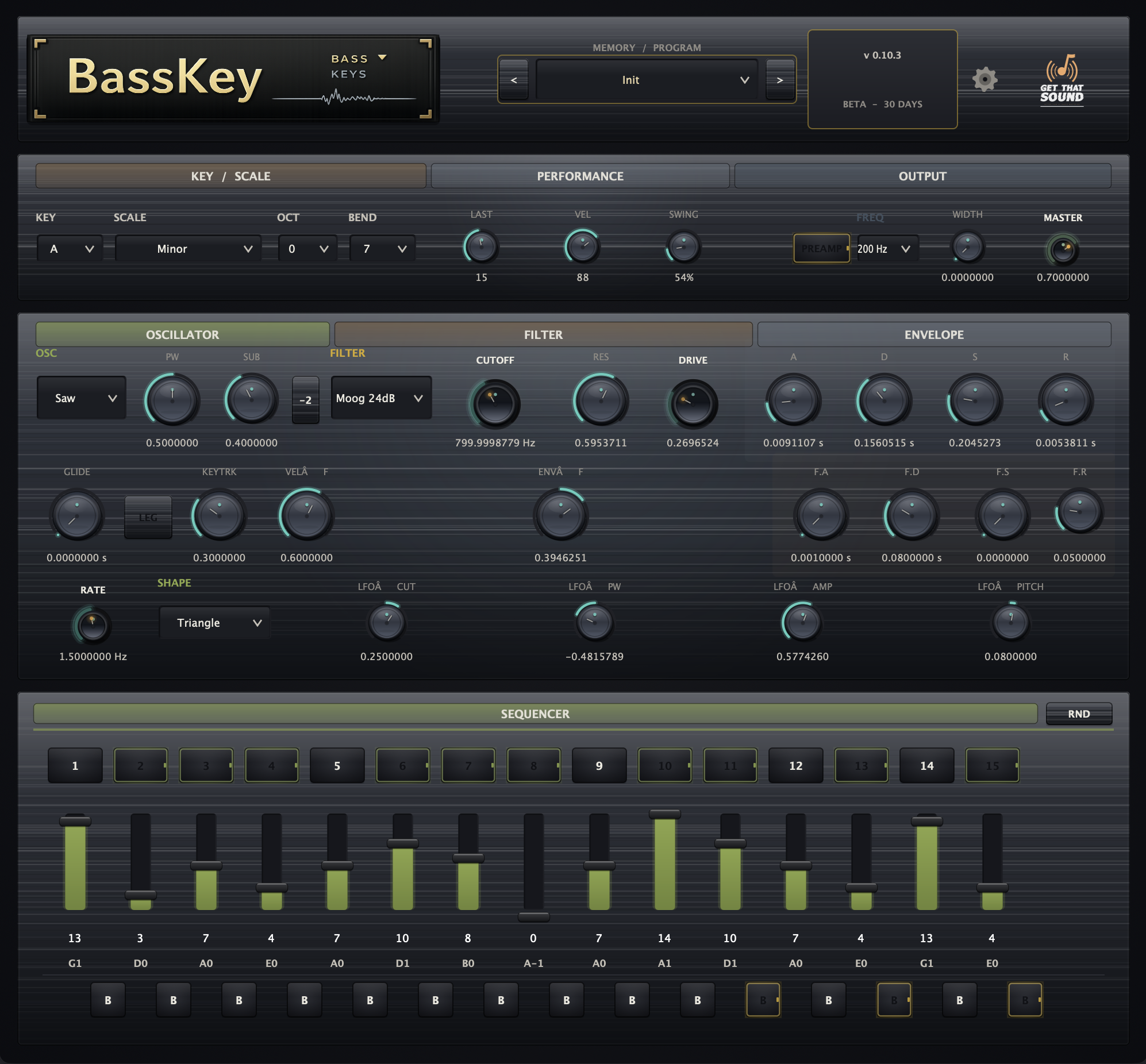Toggle sequencer step 5
This screenshot has height=1064, width=1146.
(x=337, y=765)
